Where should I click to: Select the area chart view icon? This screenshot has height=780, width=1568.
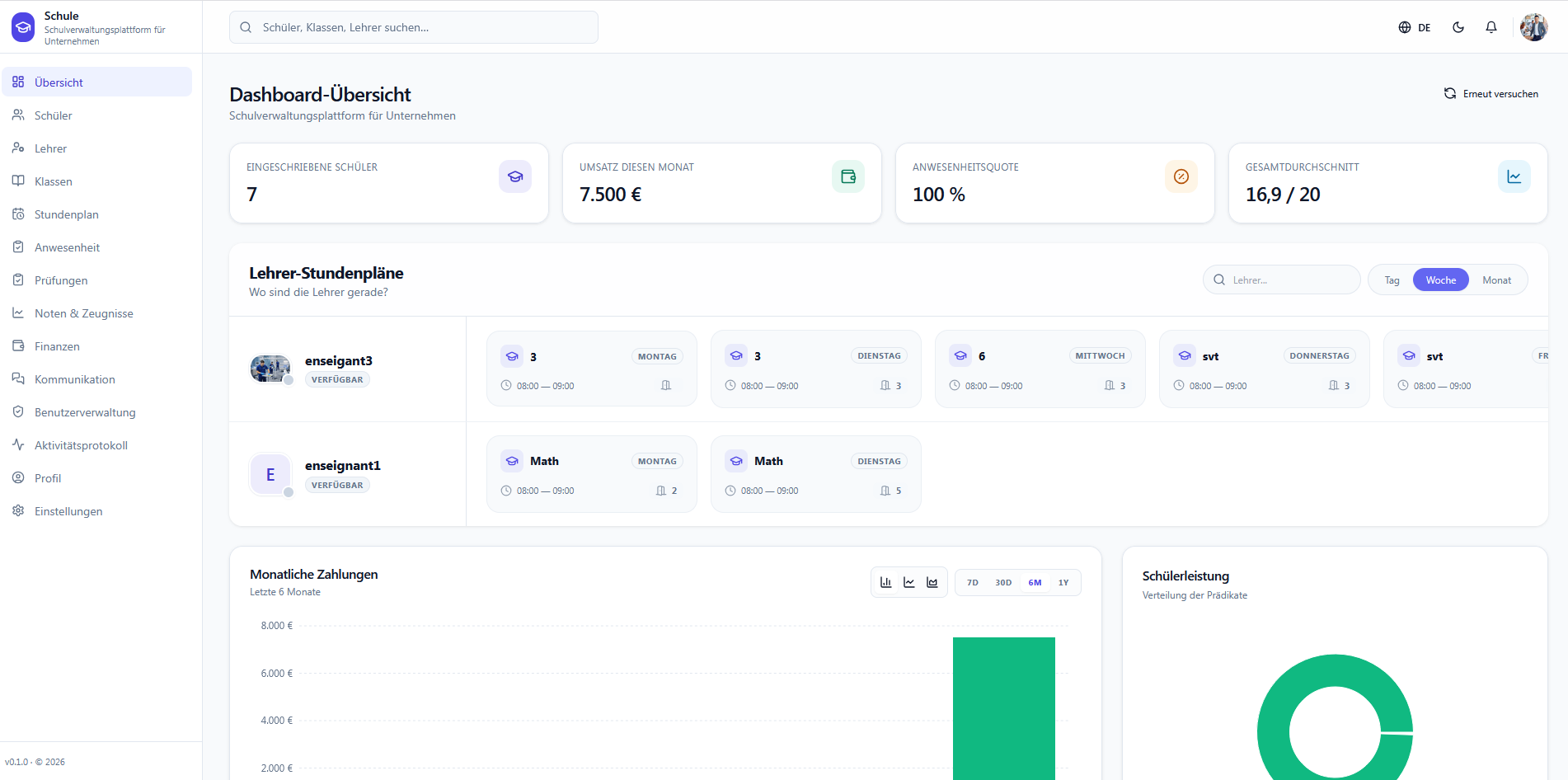[932, 582]
